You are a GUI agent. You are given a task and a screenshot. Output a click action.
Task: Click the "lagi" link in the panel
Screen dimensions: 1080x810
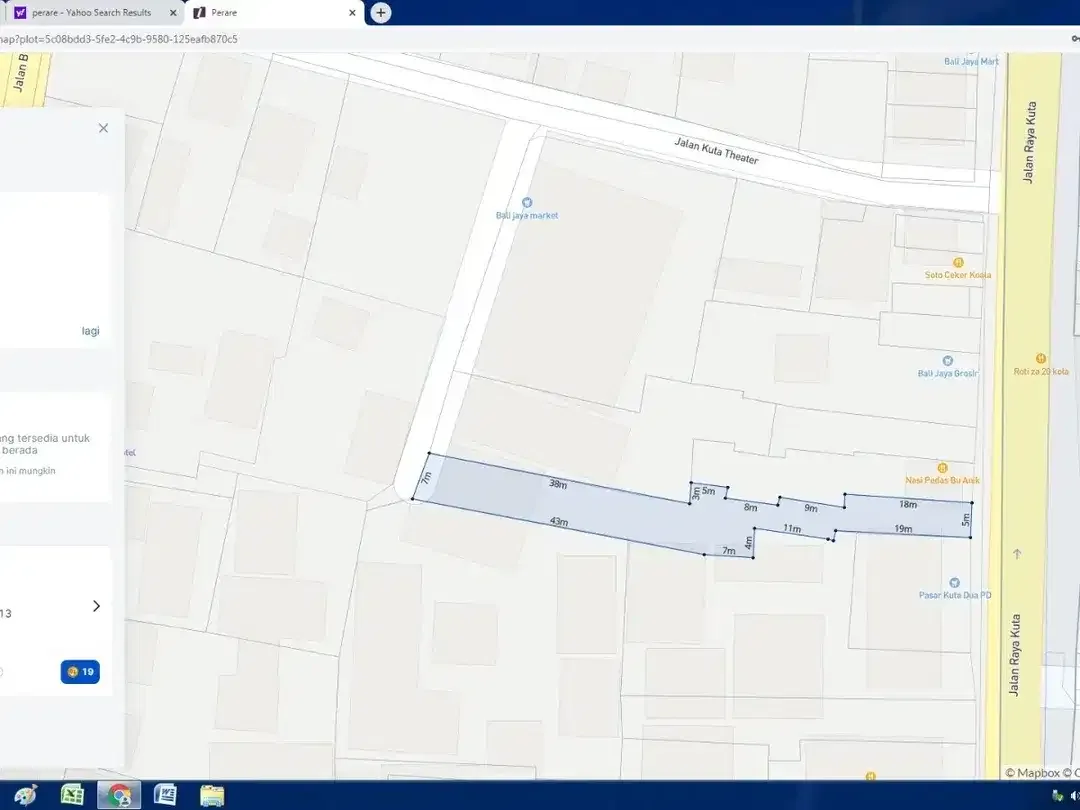pyautogui.click(x=90, y=331)
